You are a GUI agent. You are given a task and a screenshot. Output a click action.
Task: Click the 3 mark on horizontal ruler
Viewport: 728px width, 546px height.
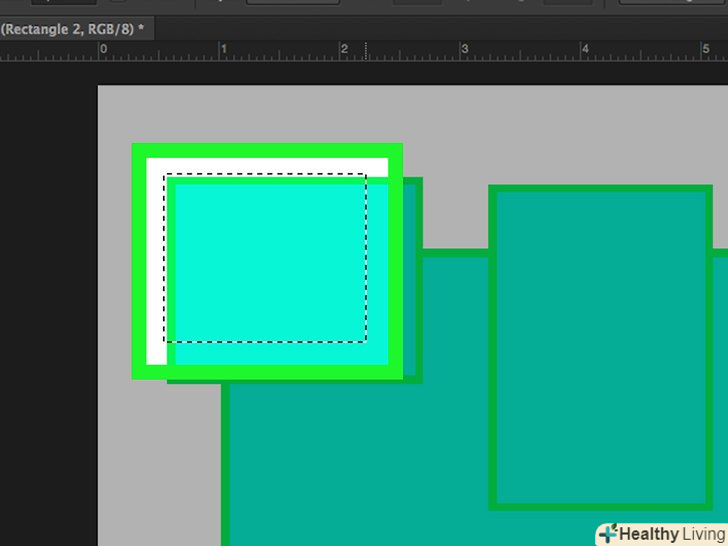coord(464,49)
